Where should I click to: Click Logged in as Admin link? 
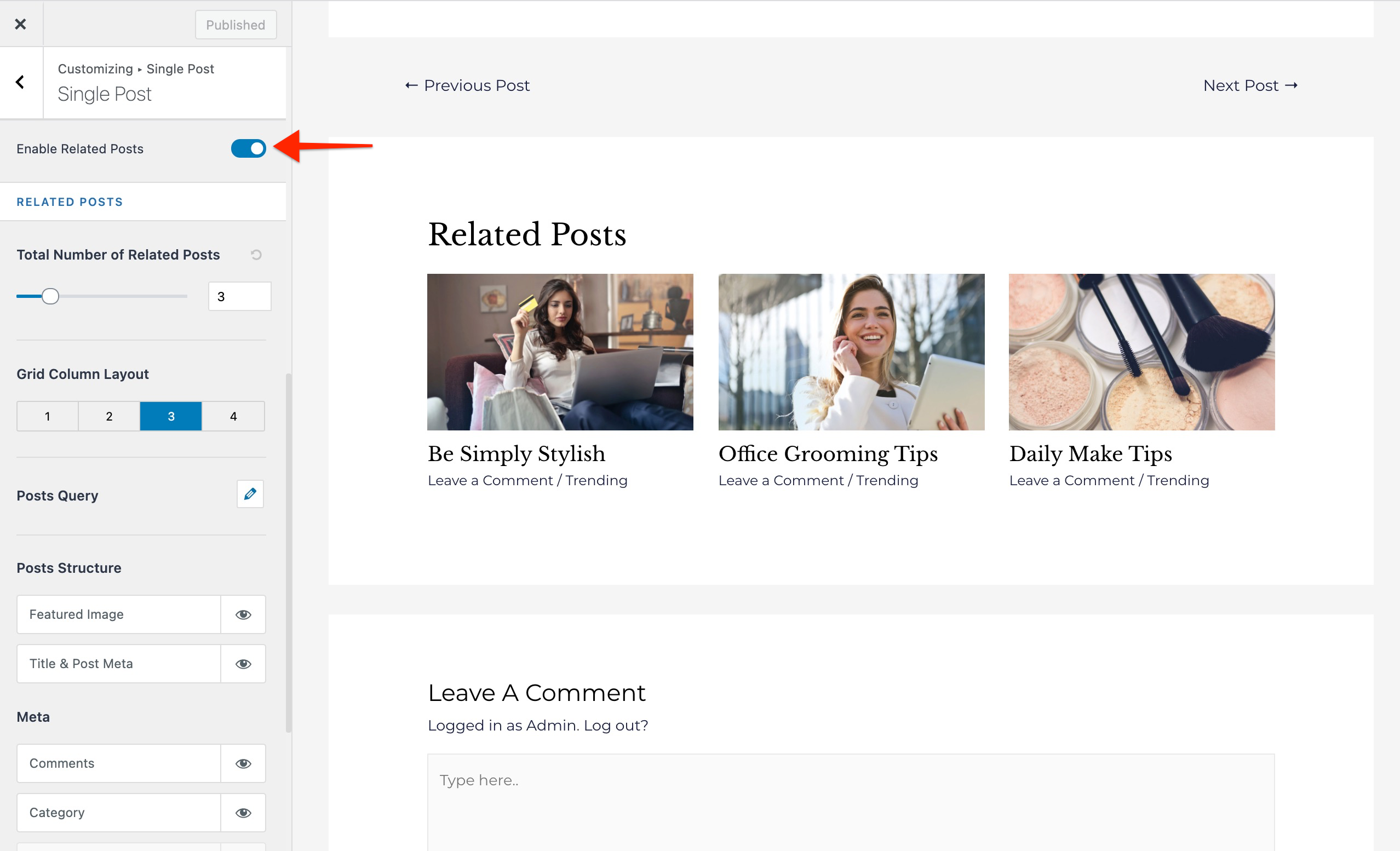point(503,725)
